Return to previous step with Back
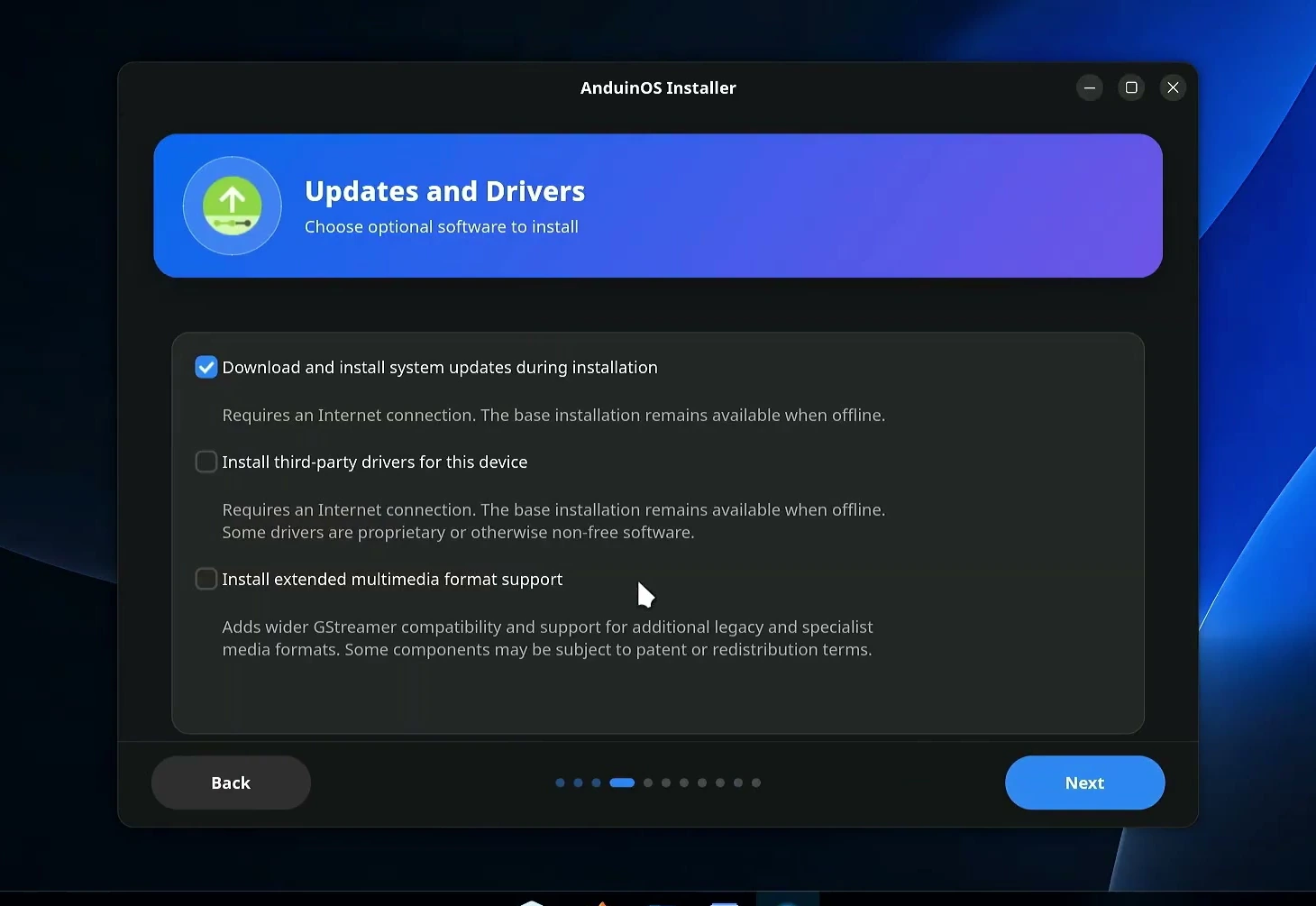The image size is (1316, 906). tap(231, 782)
